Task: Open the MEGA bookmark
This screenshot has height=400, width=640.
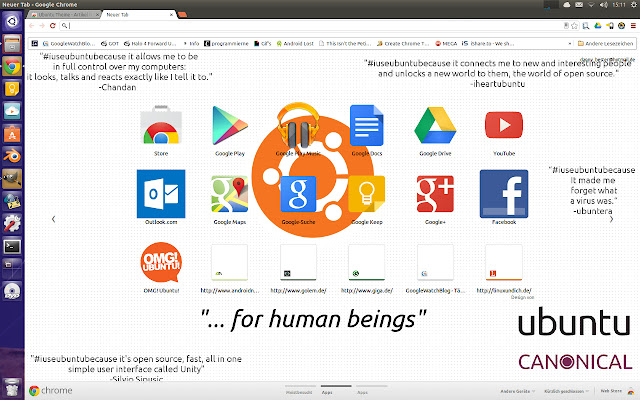Action: point(446,43)
